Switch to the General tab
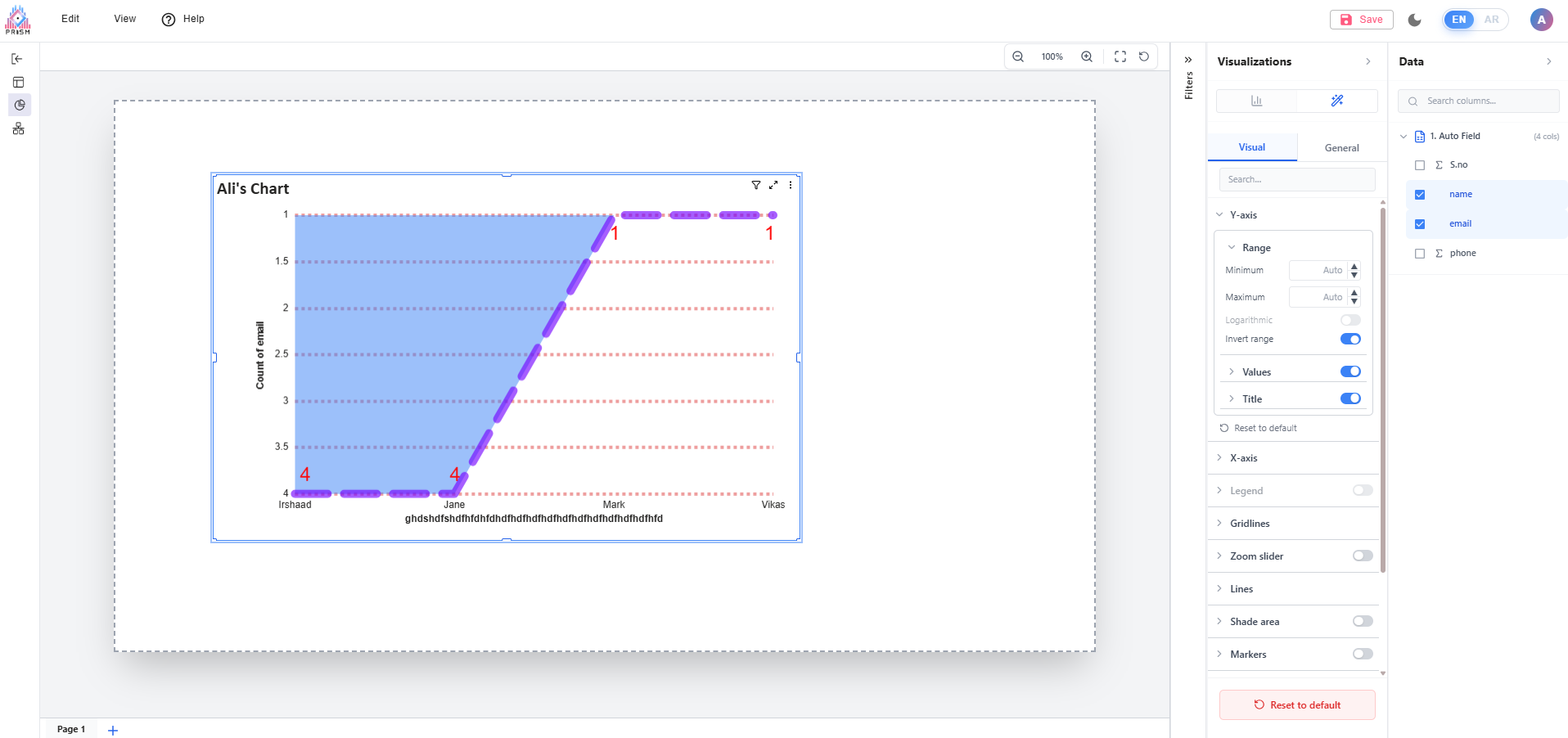The image size is (1568, 738). (x=1341, y=148)
